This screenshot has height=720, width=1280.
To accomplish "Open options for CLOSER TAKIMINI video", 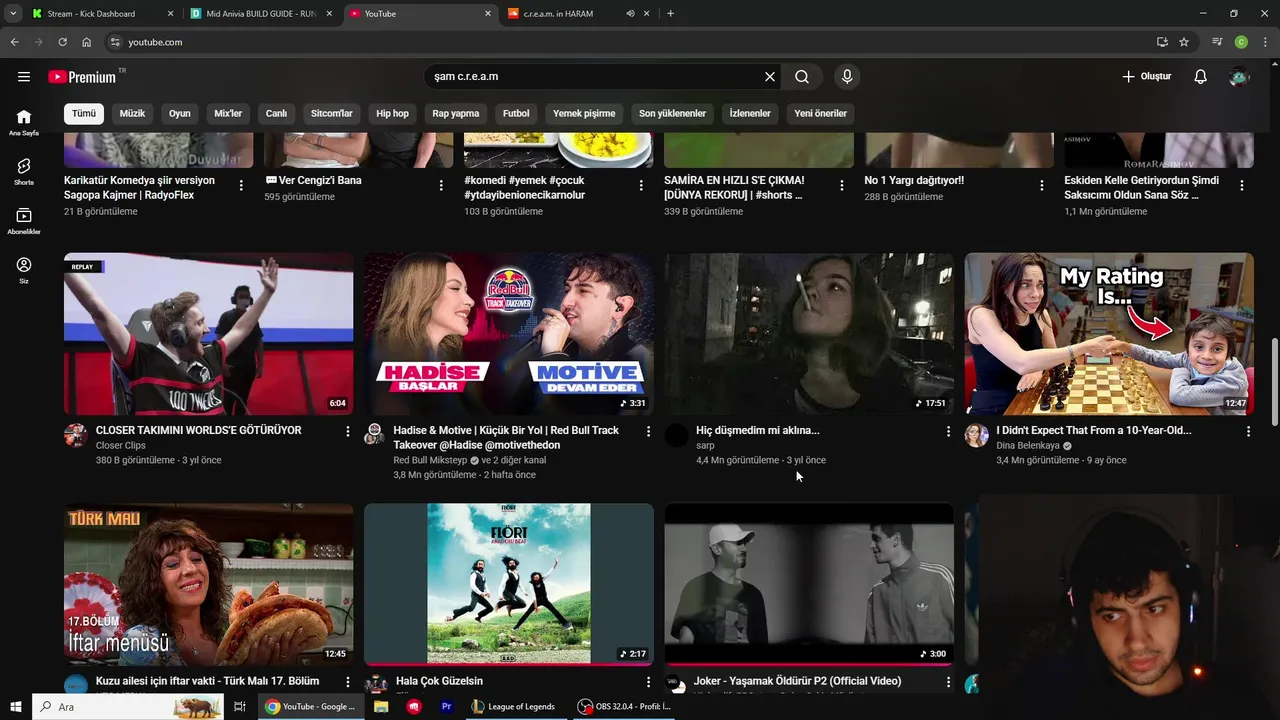I will (x=348, y=431).
